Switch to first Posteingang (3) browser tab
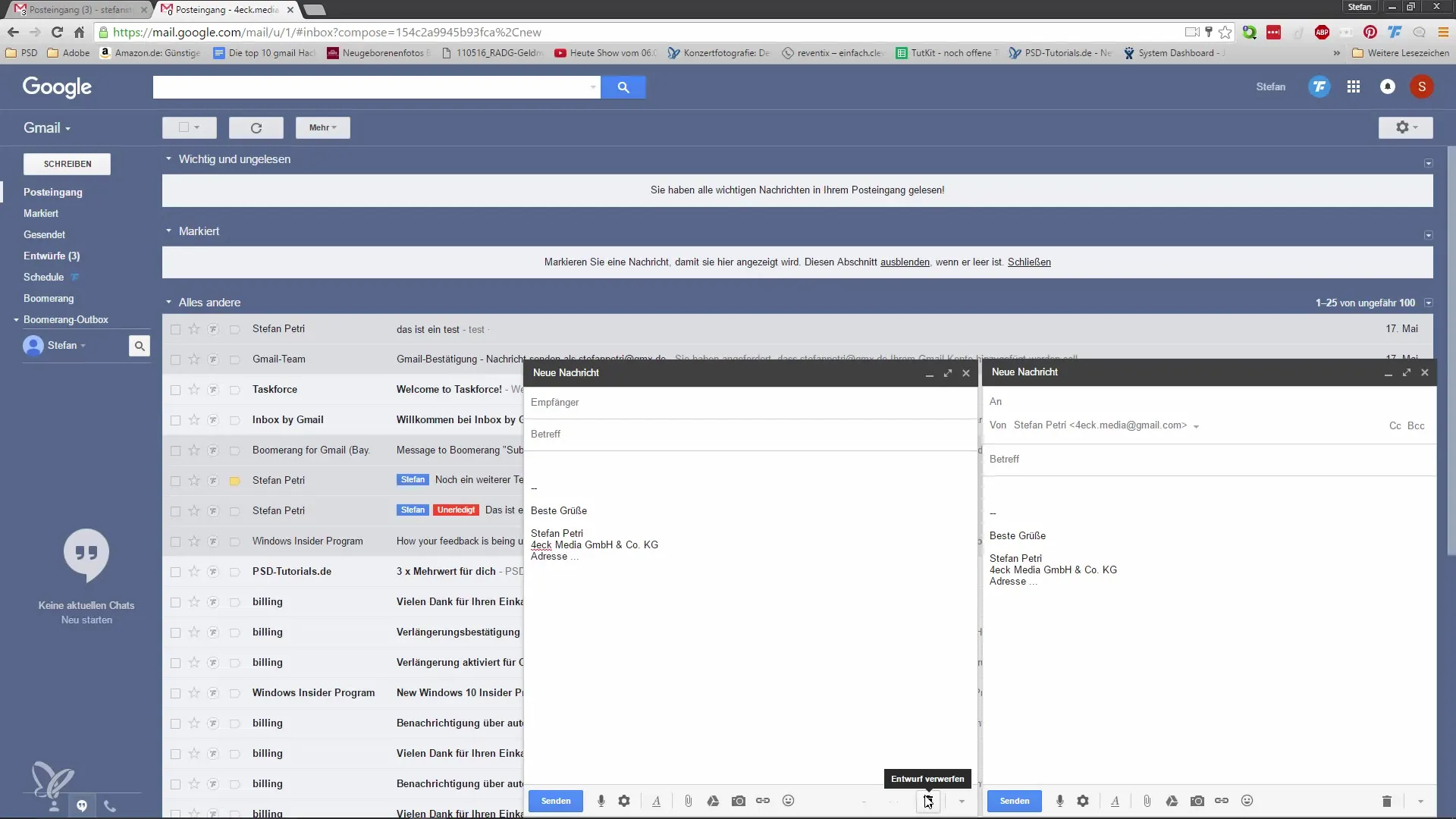The image size is (1456, 819). [80, 10]
